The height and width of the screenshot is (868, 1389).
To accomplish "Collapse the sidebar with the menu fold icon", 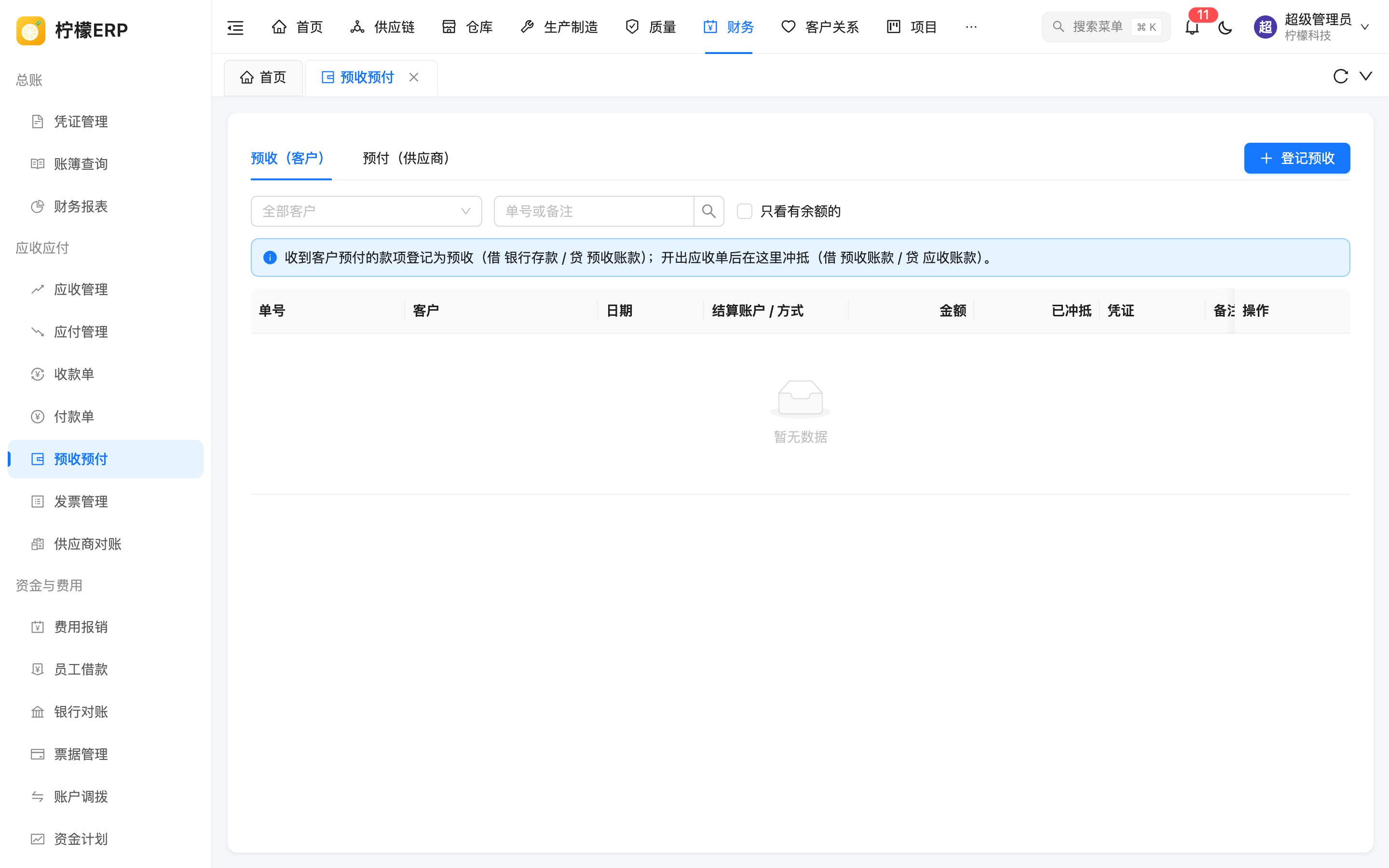I will [x=235, y=27].
